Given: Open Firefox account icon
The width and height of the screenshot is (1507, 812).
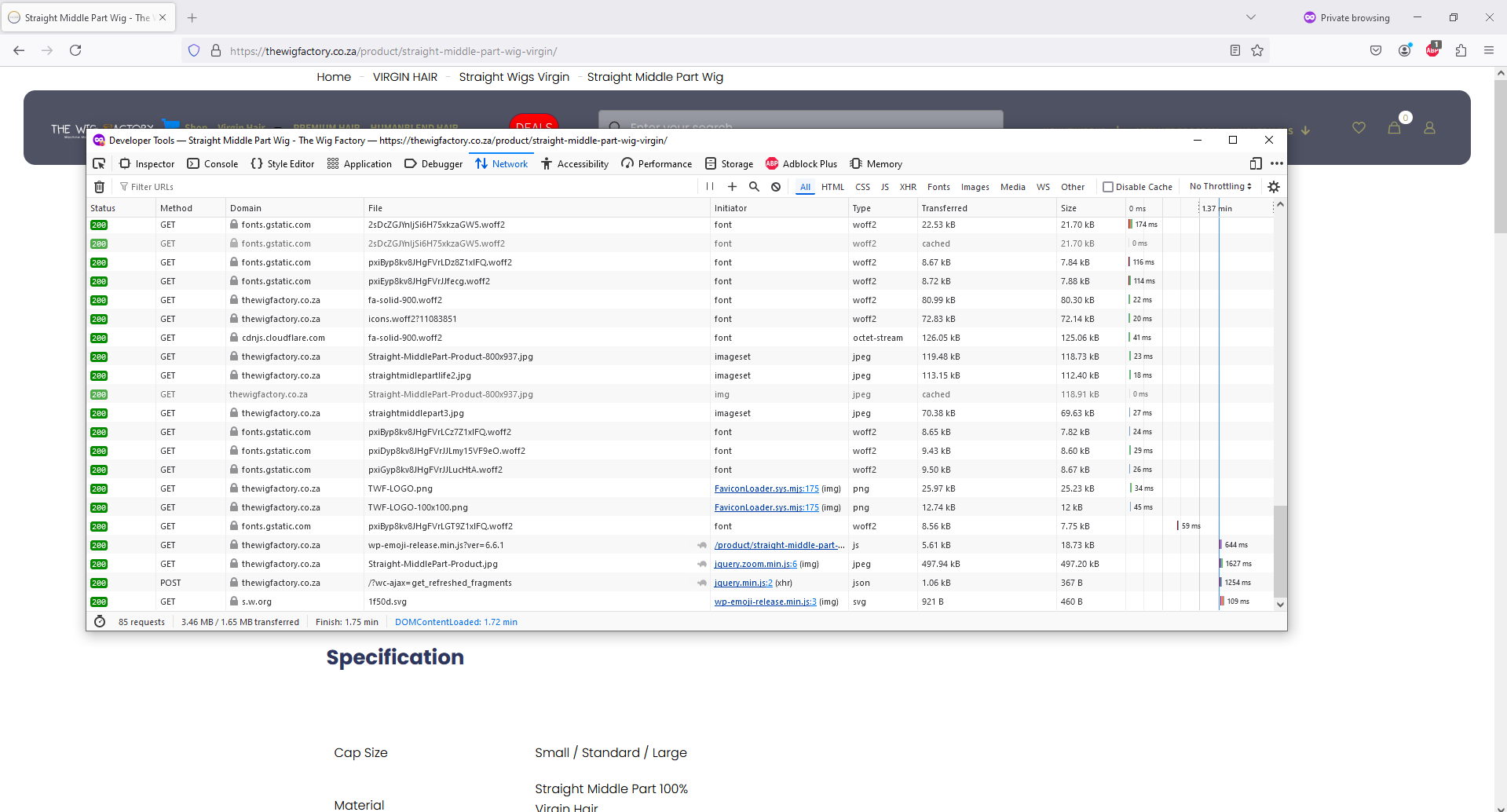Looking at the screenshot, I should (1405, 50).
